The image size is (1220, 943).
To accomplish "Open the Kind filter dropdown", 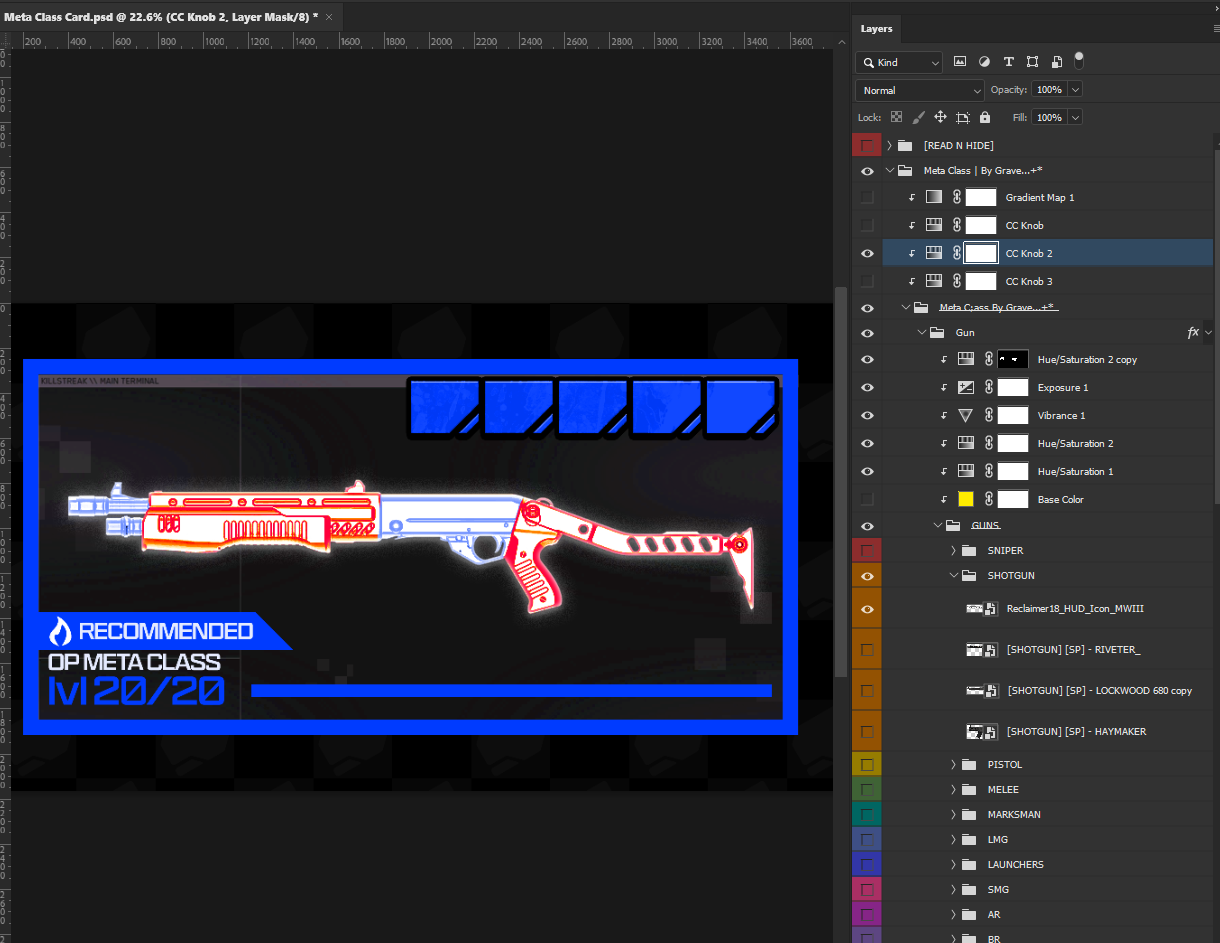I will [x=899, y=62].
